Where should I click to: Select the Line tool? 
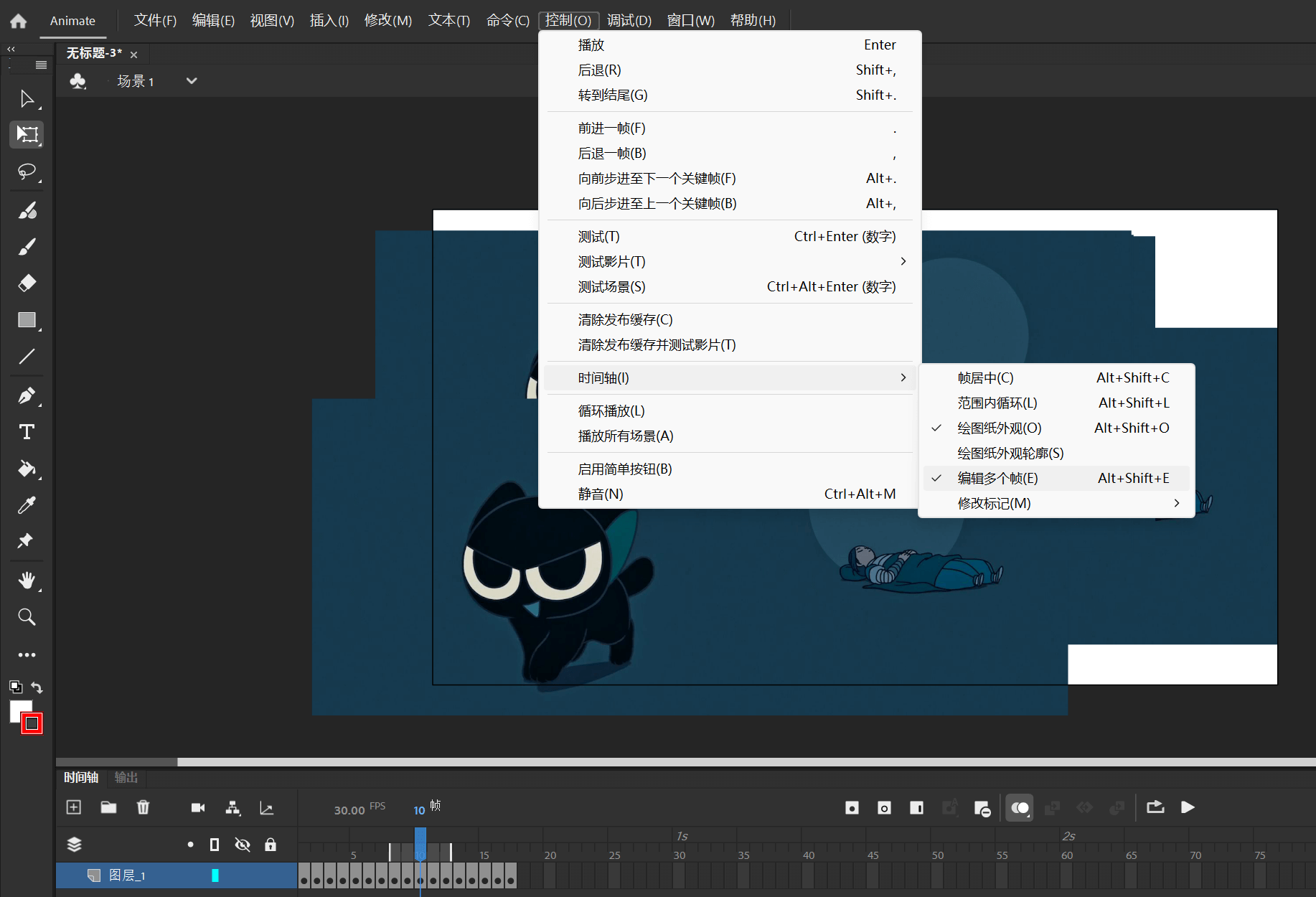pyautogui.click(x=27, y=357)
